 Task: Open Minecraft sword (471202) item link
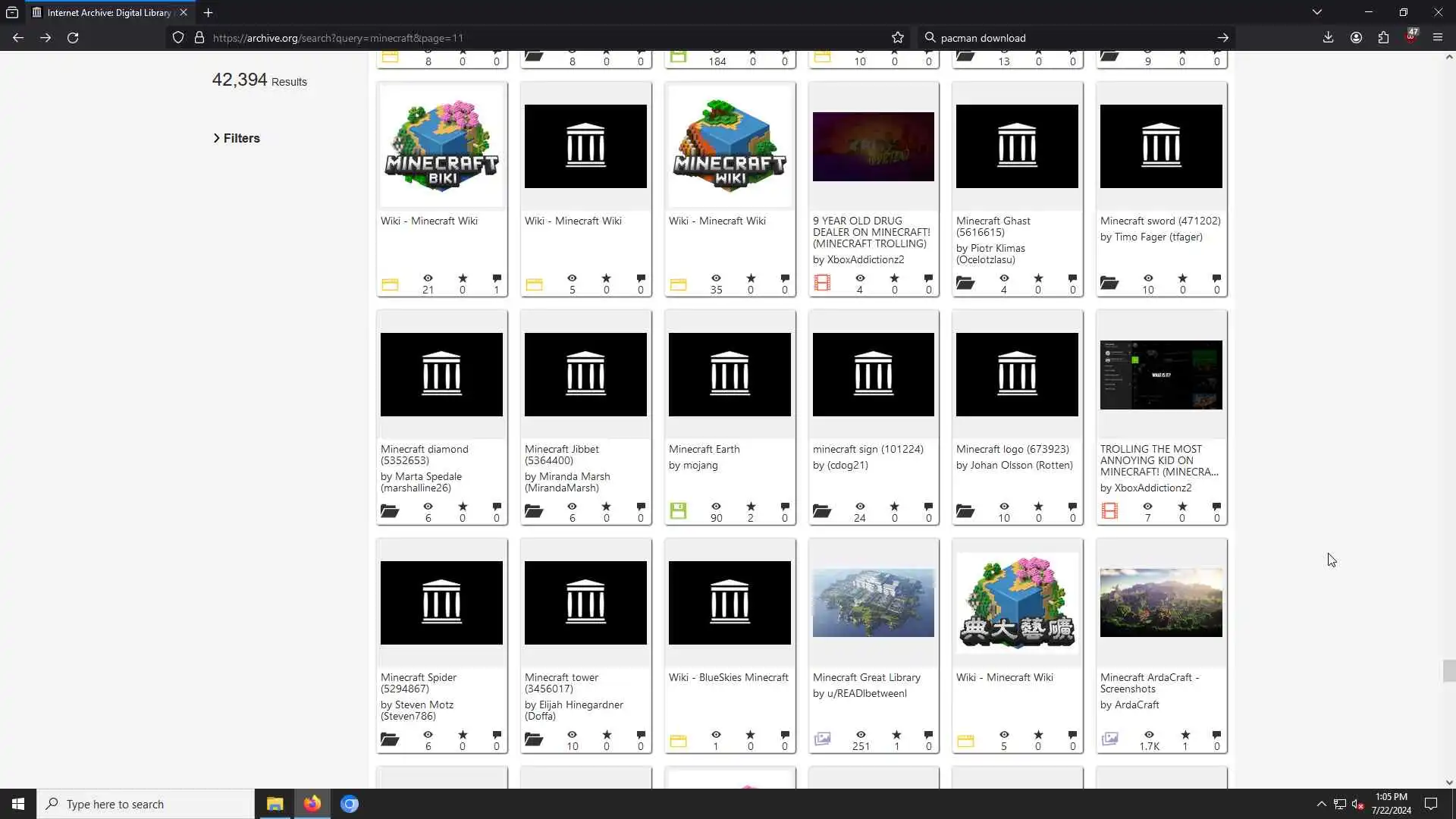[1159, 221]
